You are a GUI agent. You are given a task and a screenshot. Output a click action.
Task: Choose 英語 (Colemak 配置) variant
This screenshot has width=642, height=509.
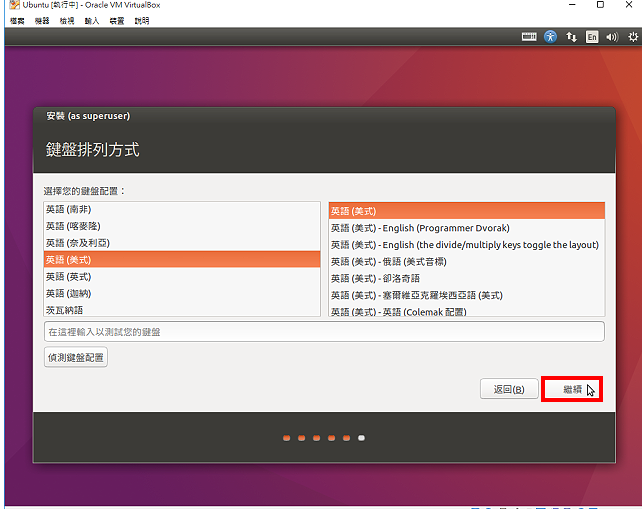click(467, 311)
